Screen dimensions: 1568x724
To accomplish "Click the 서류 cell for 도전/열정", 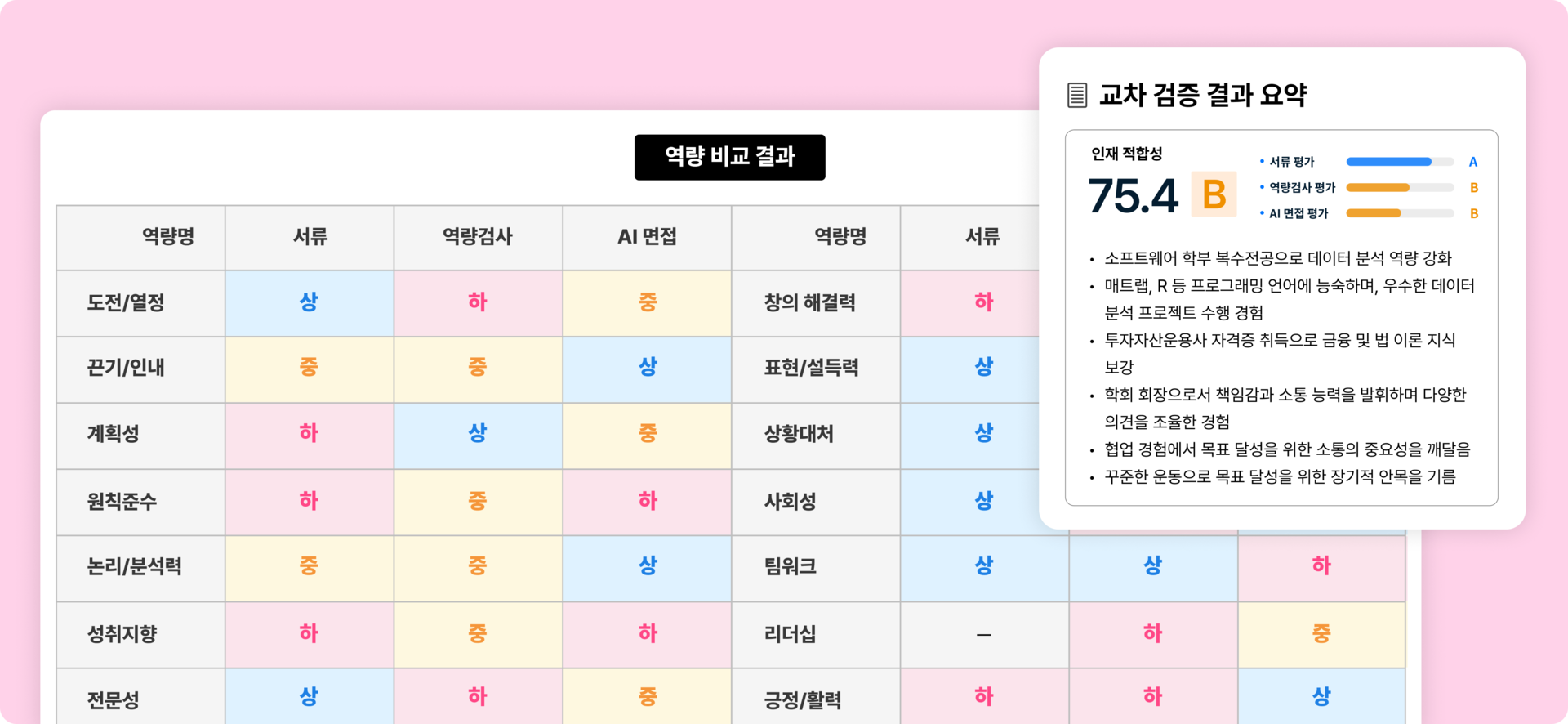I will [309, 302].
